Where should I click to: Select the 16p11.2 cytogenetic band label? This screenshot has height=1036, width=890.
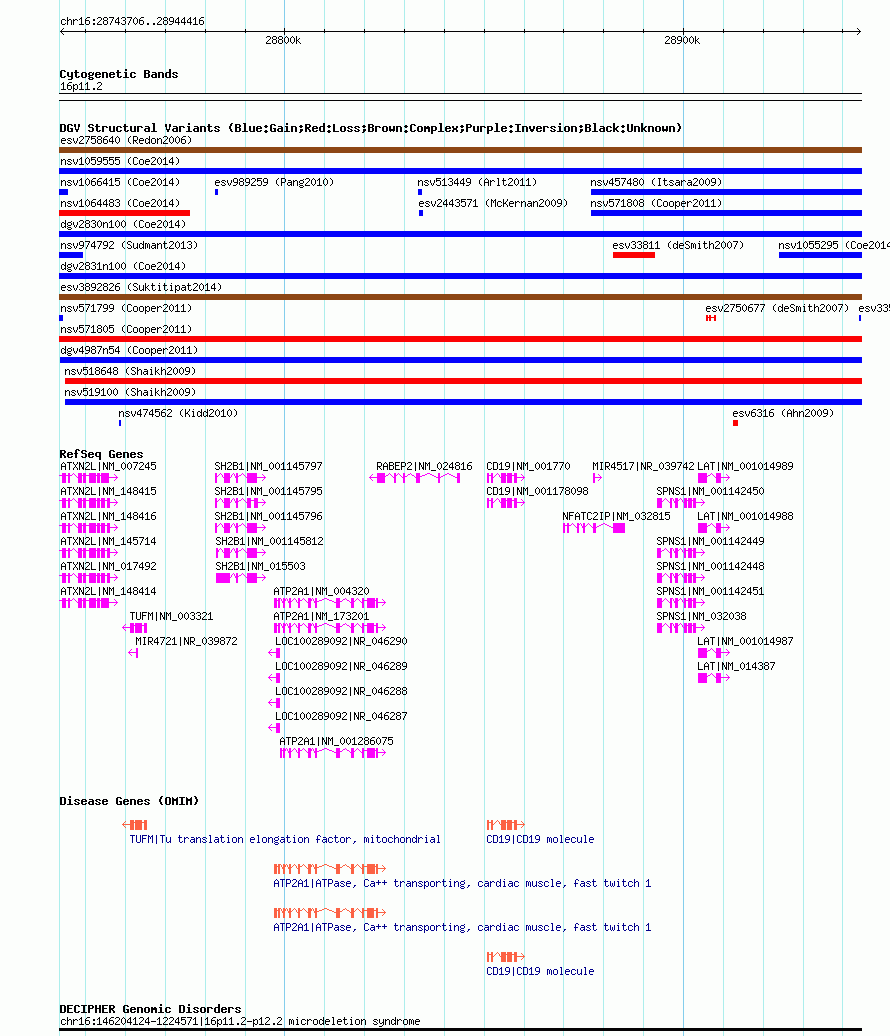coord(81,87)
